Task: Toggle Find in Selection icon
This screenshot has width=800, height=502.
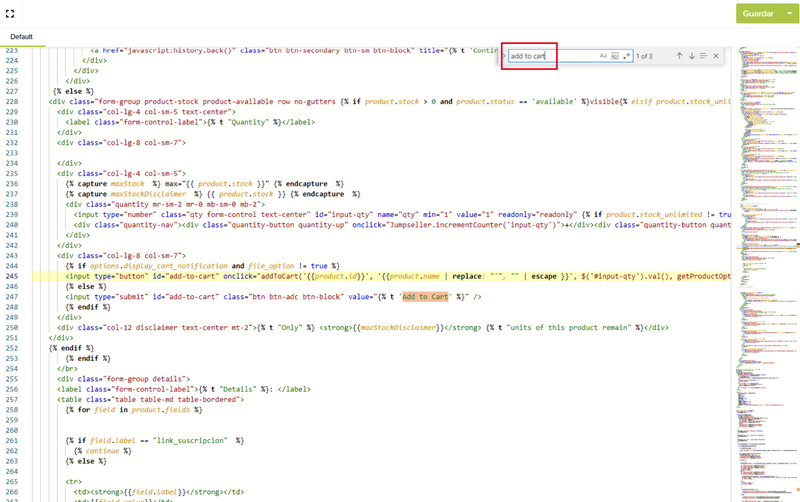Action: click(x=703, y=56)
